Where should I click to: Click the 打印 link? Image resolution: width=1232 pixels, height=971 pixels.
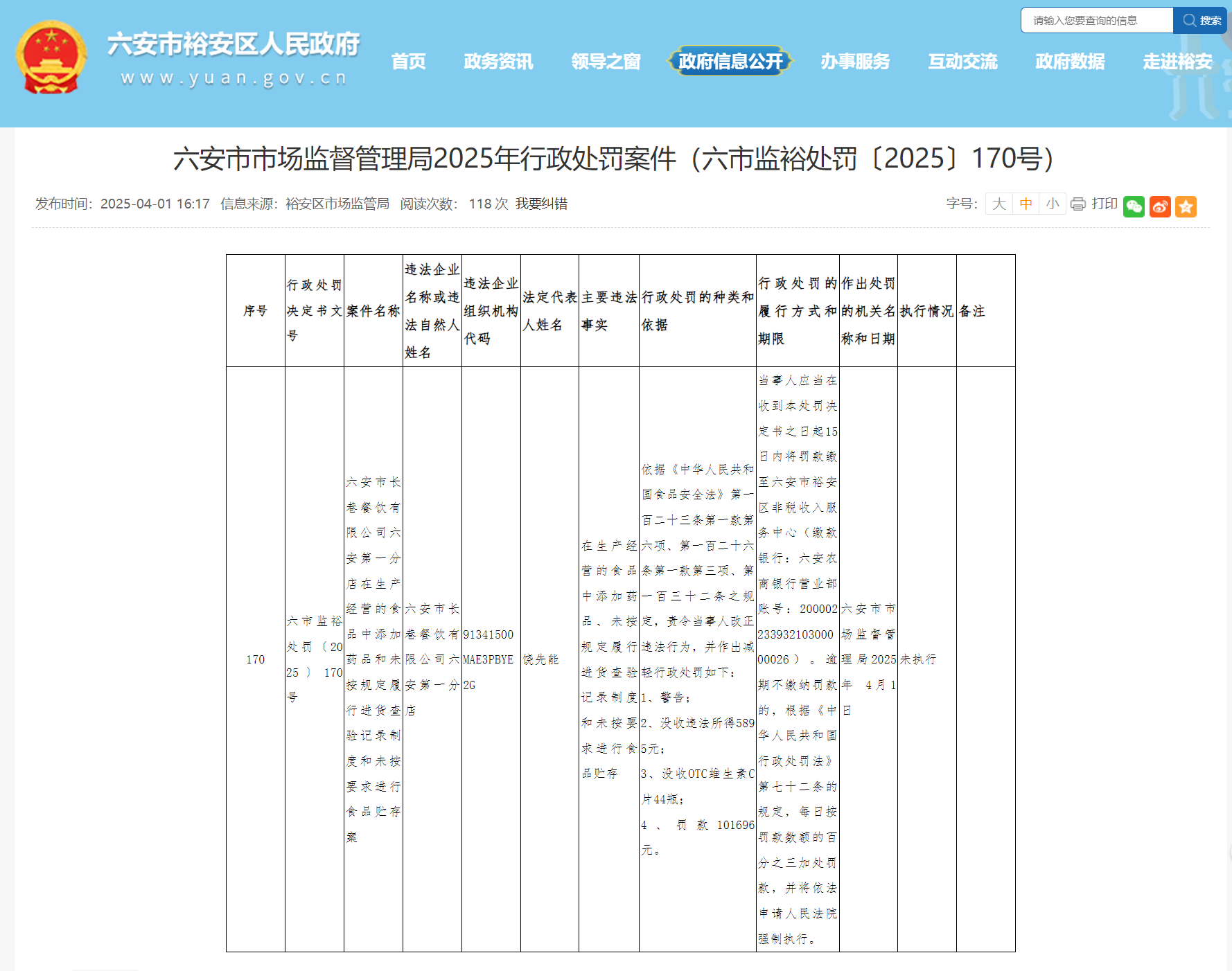coord(1105,204)
